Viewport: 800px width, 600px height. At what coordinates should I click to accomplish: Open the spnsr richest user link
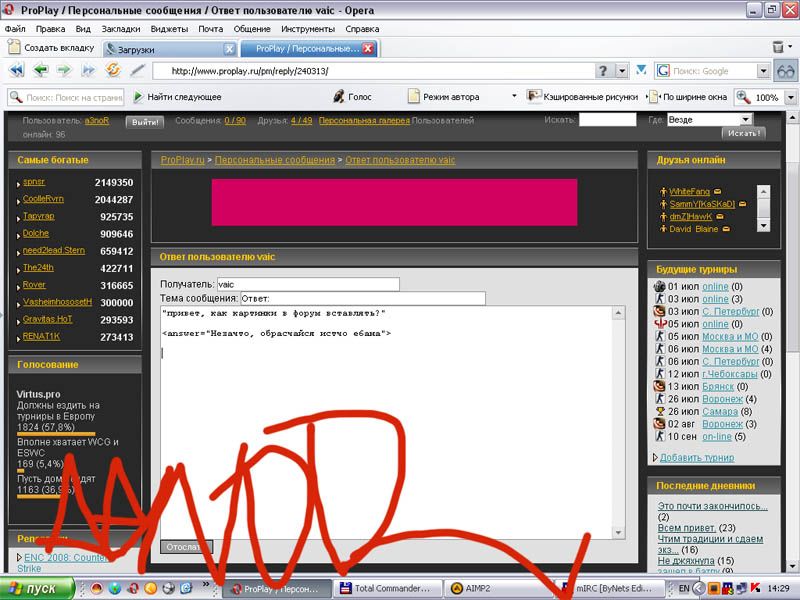tap(34, 182)
